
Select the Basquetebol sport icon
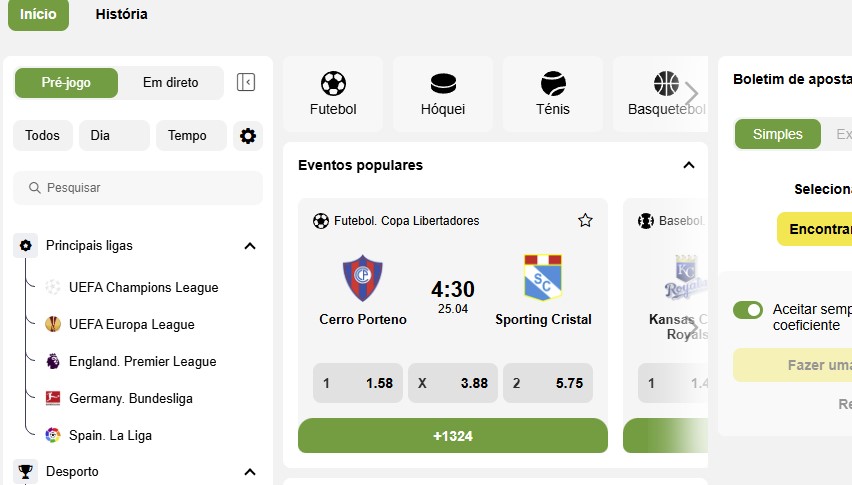tap(666, 84)
